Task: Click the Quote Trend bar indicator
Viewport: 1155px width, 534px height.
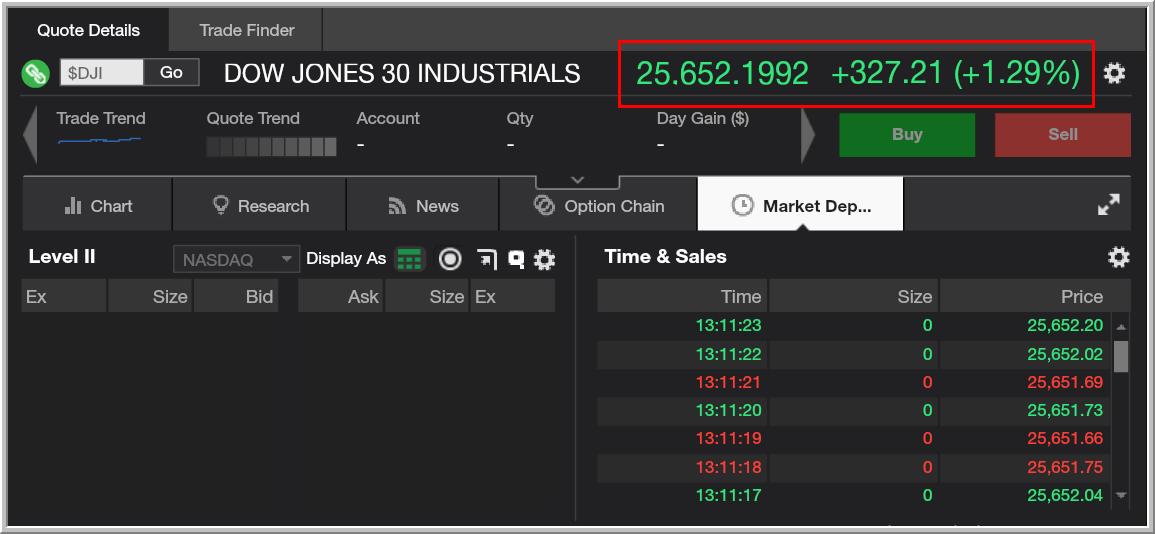Action: point(271,147)
